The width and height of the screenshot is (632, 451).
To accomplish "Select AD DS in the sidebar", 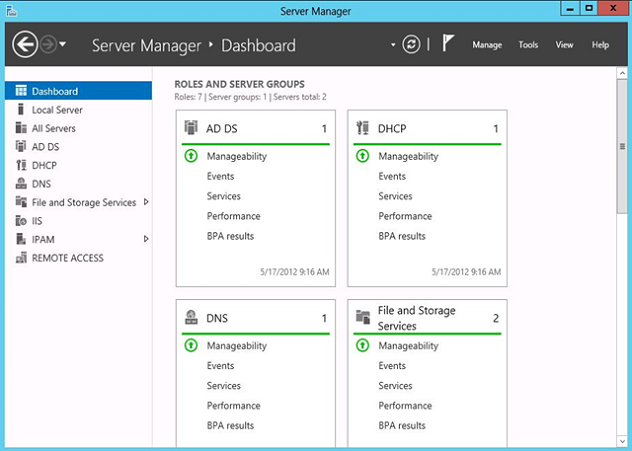I will [79, 147].
